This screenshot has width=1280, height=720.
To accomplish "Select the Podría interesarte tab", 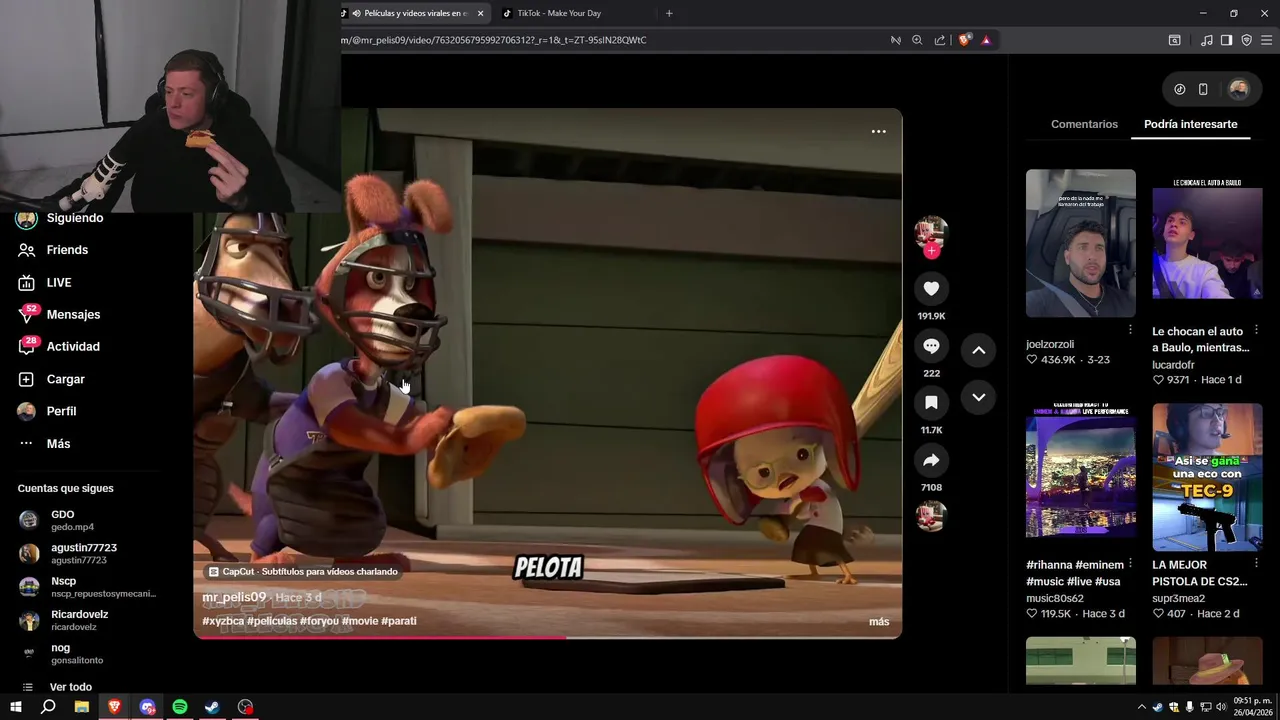I will tap(1190, 124).
